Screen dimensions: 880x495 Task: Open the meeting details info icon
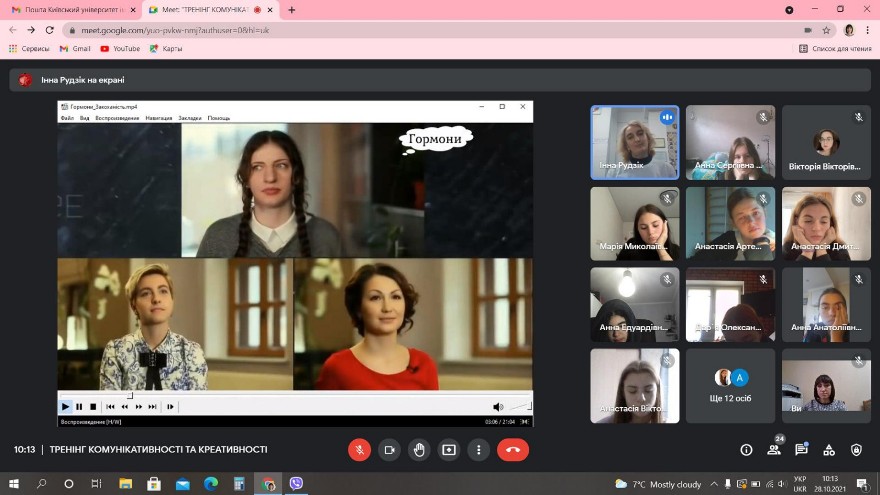[746, 450]
